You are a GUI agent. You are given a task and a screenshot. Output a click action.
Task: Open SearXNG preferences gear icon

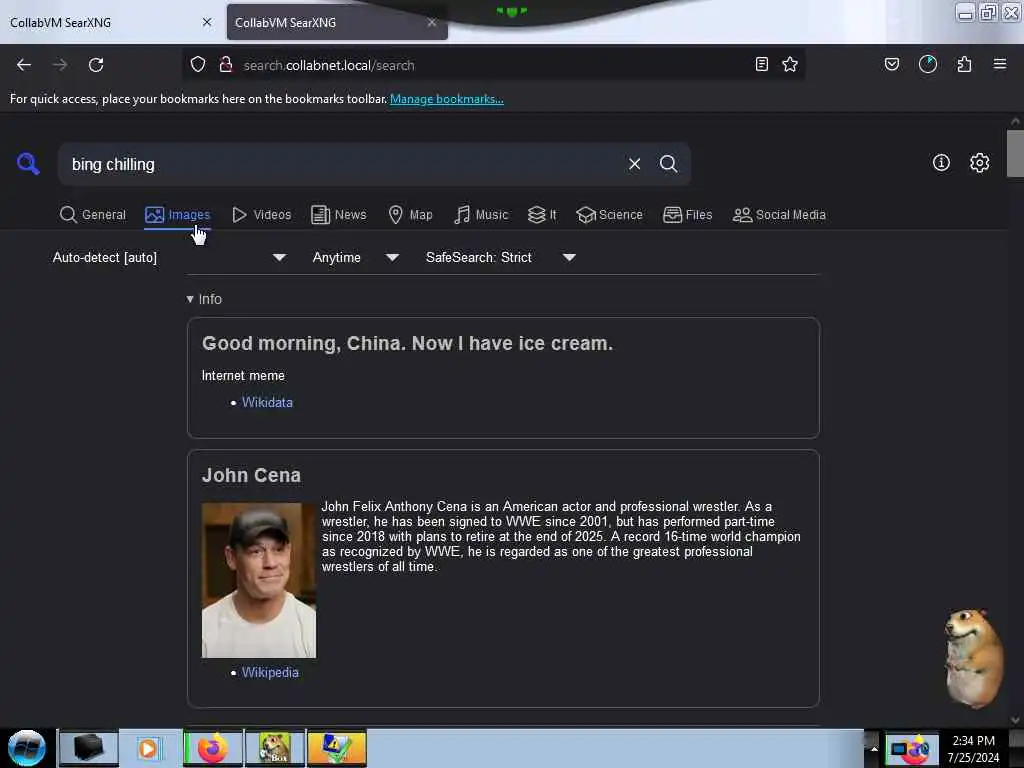tap(980, 163)
